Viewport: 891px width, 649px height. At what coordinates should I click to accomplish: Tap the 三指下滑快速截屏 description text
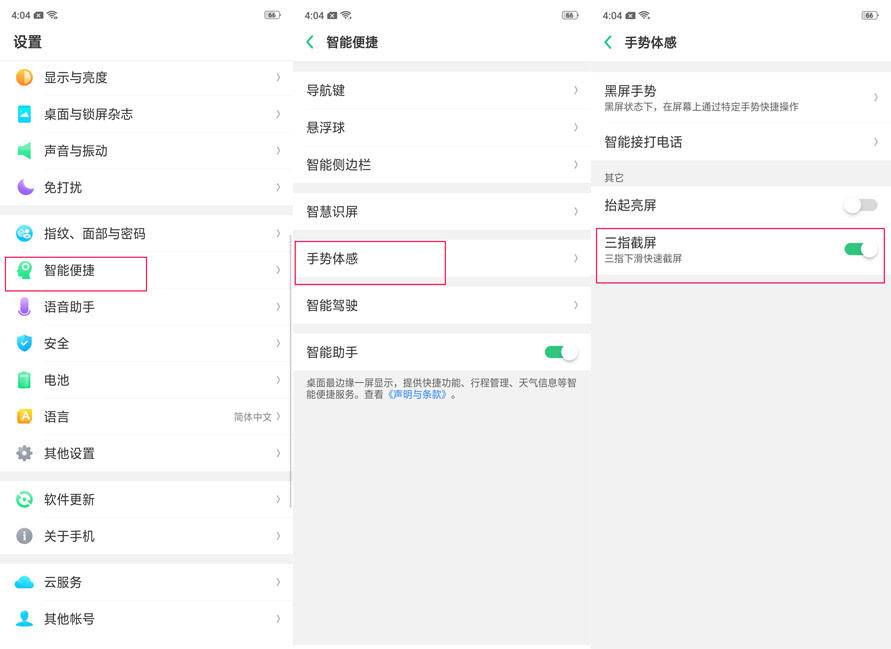pyautogui.click(x=643, y=259)
